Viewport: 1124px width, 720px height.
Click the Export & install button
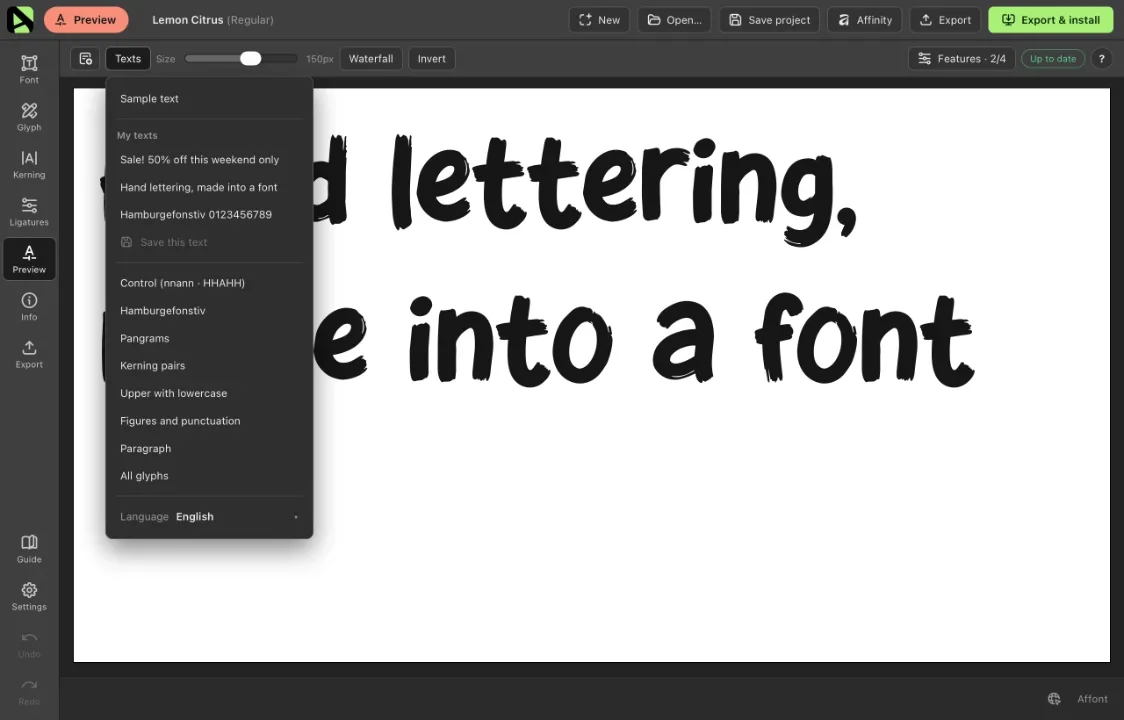coord(1050,20)
